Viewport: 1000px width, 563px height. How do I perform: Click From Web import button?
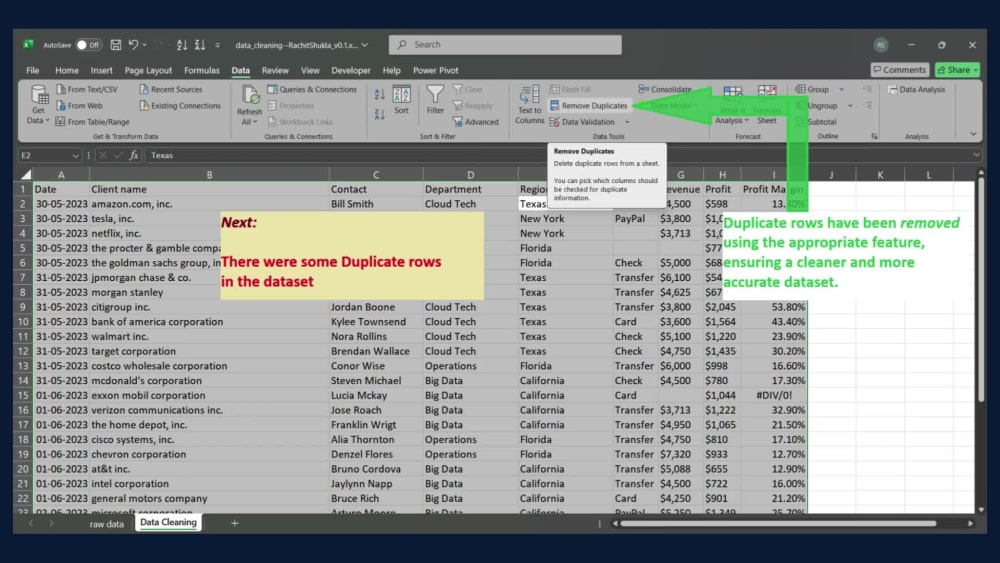click(80, 106)
